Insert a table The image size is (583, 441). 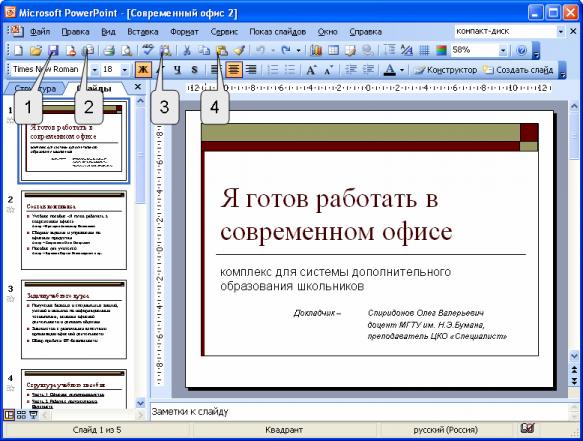[333, 50]
